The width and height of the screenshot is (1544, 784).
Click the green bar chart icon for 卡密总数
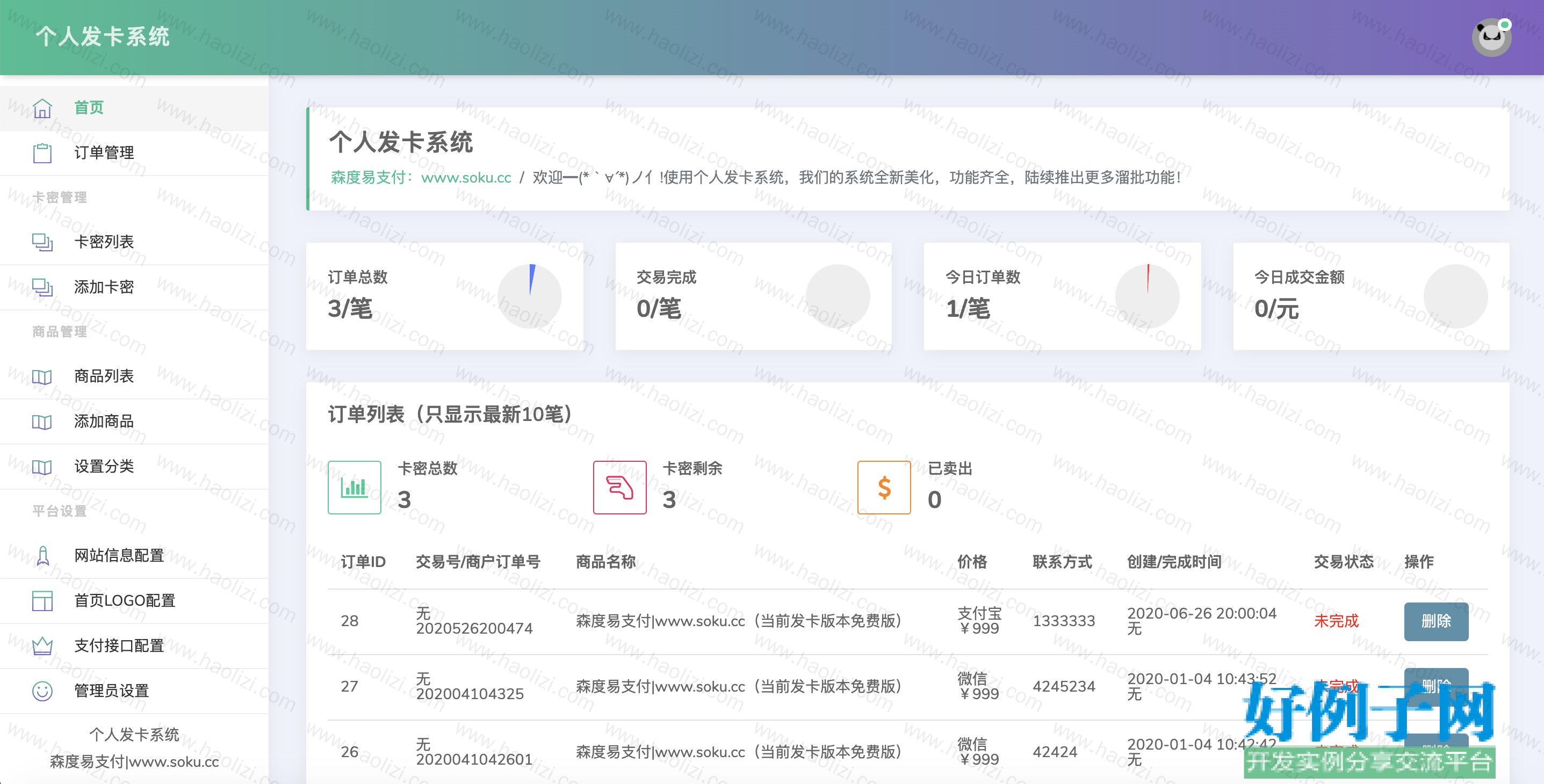tap(354, 487)
